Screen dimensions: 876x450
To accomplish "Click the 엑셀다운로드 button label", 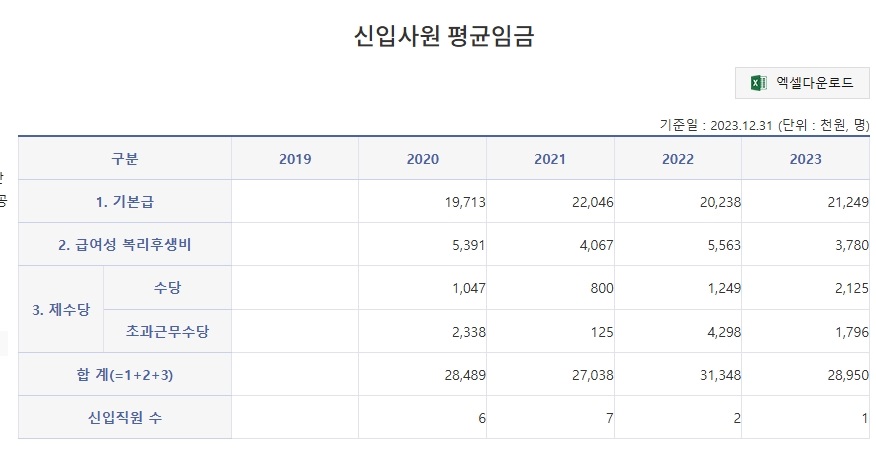I will [815, 83].
